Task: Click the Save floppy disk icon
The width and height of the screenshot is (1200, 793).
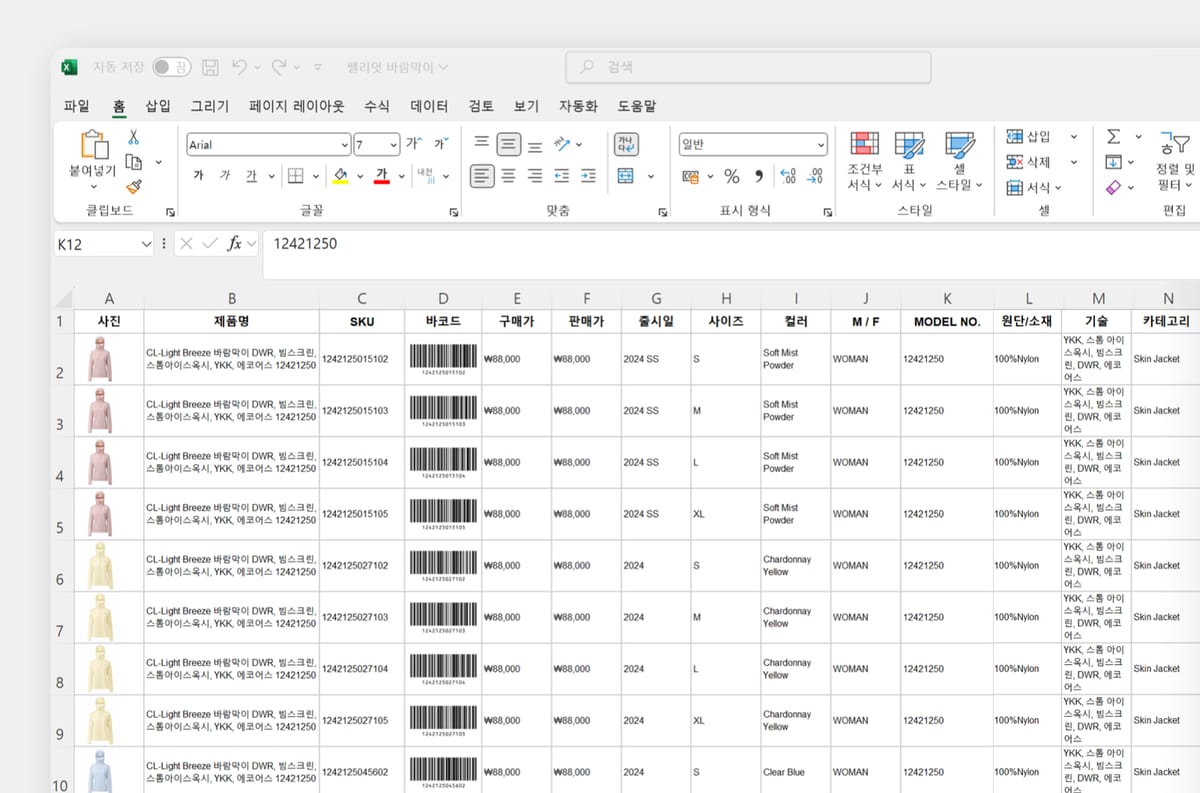Action: click(x=211, y=67)
